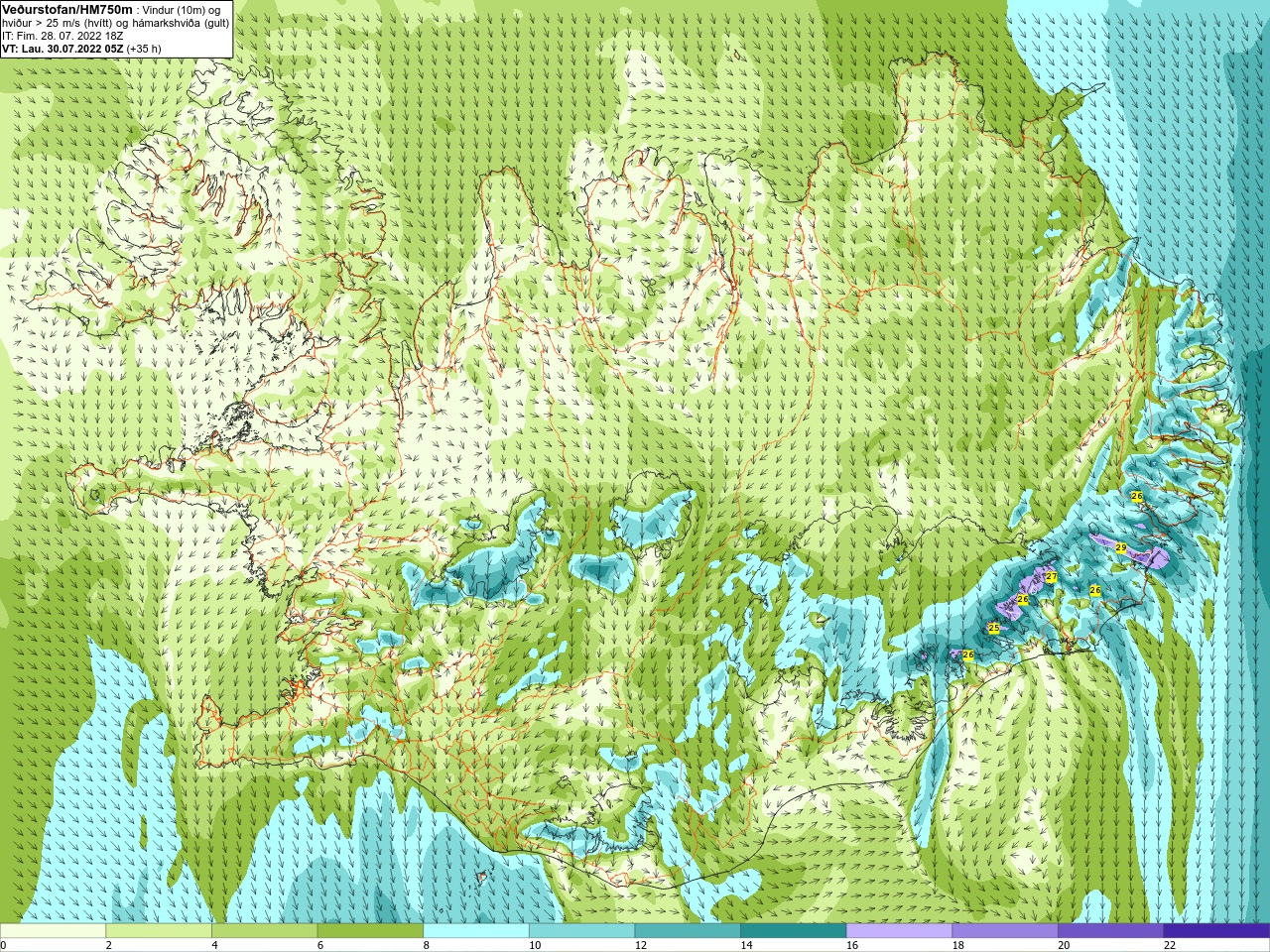The image size is (1270, 952).
Task: Select the 16–18 m/s lavender legend swatch
Action: click(899, 931)
